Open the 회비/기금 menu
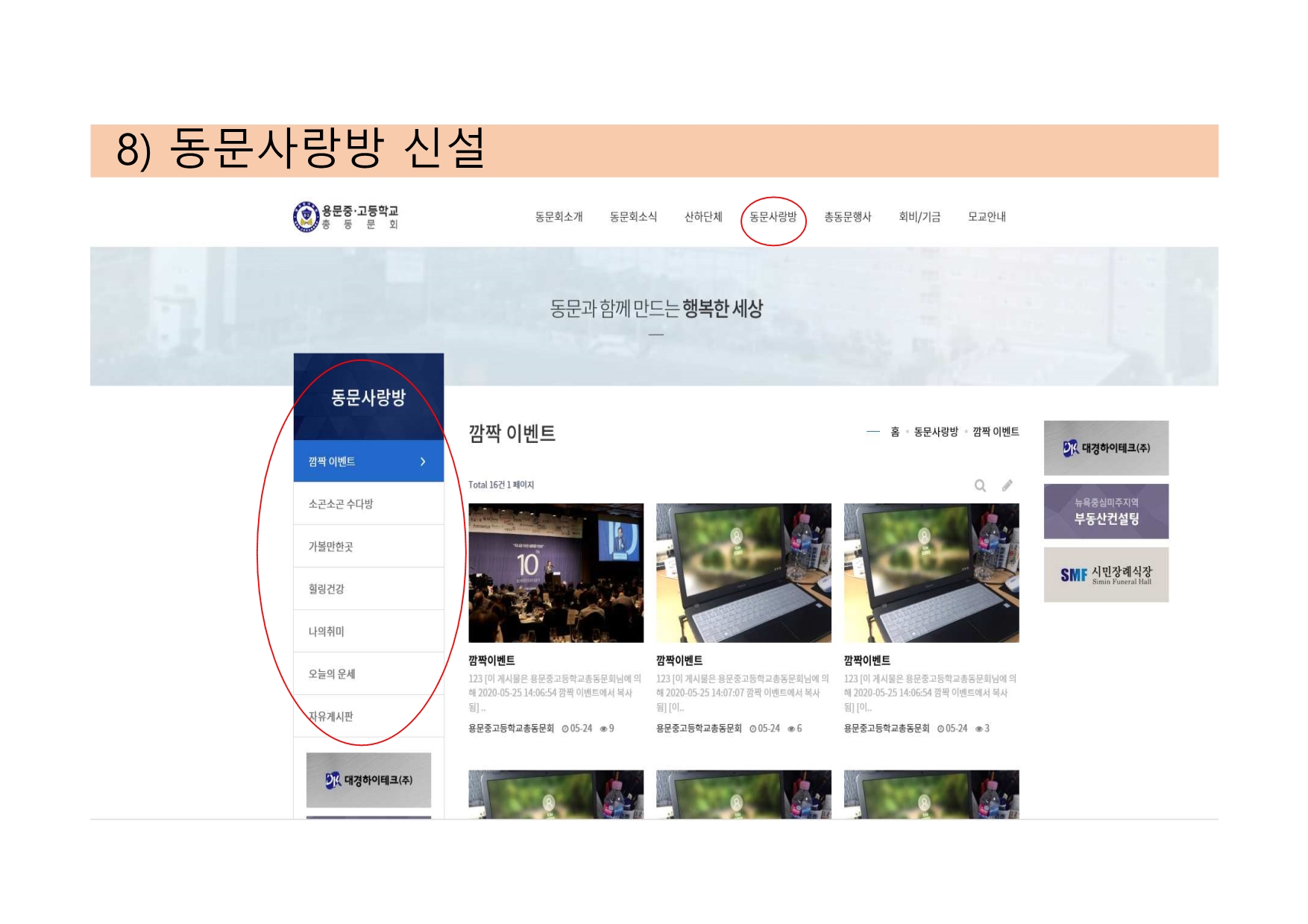 point(919,217)
